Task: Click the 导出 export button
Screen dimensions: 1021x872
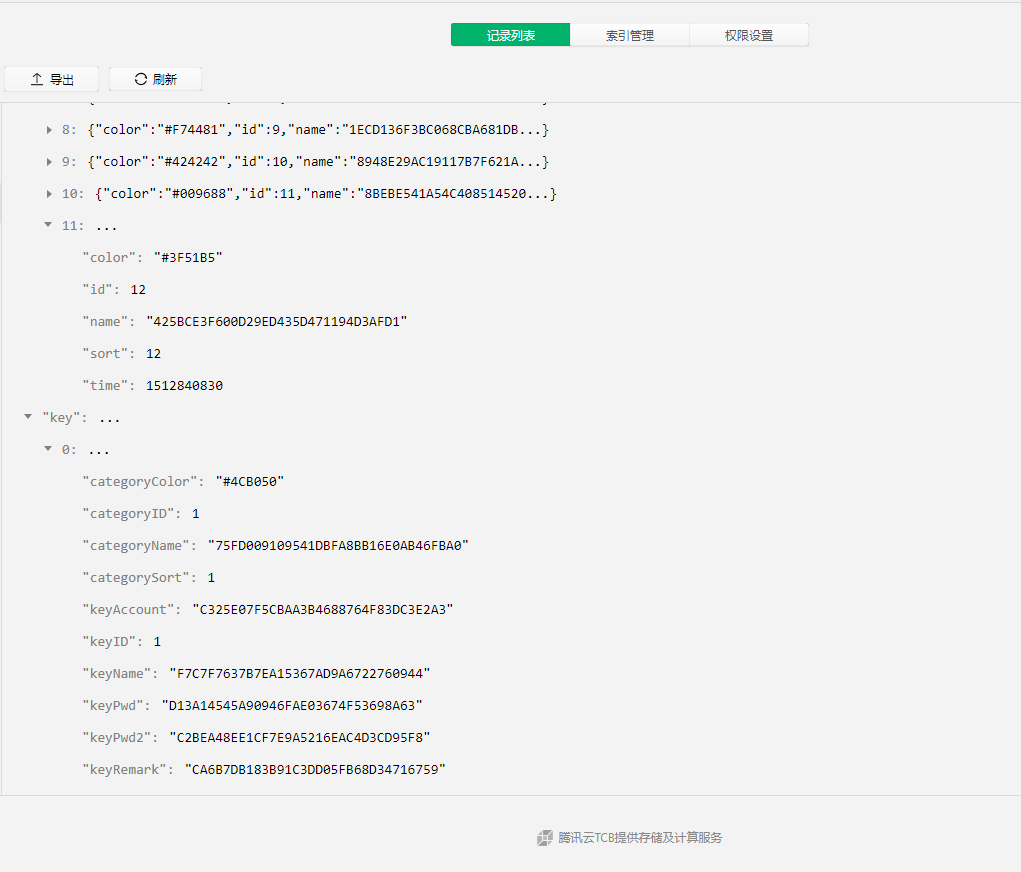Action: [x=51, y=79]
